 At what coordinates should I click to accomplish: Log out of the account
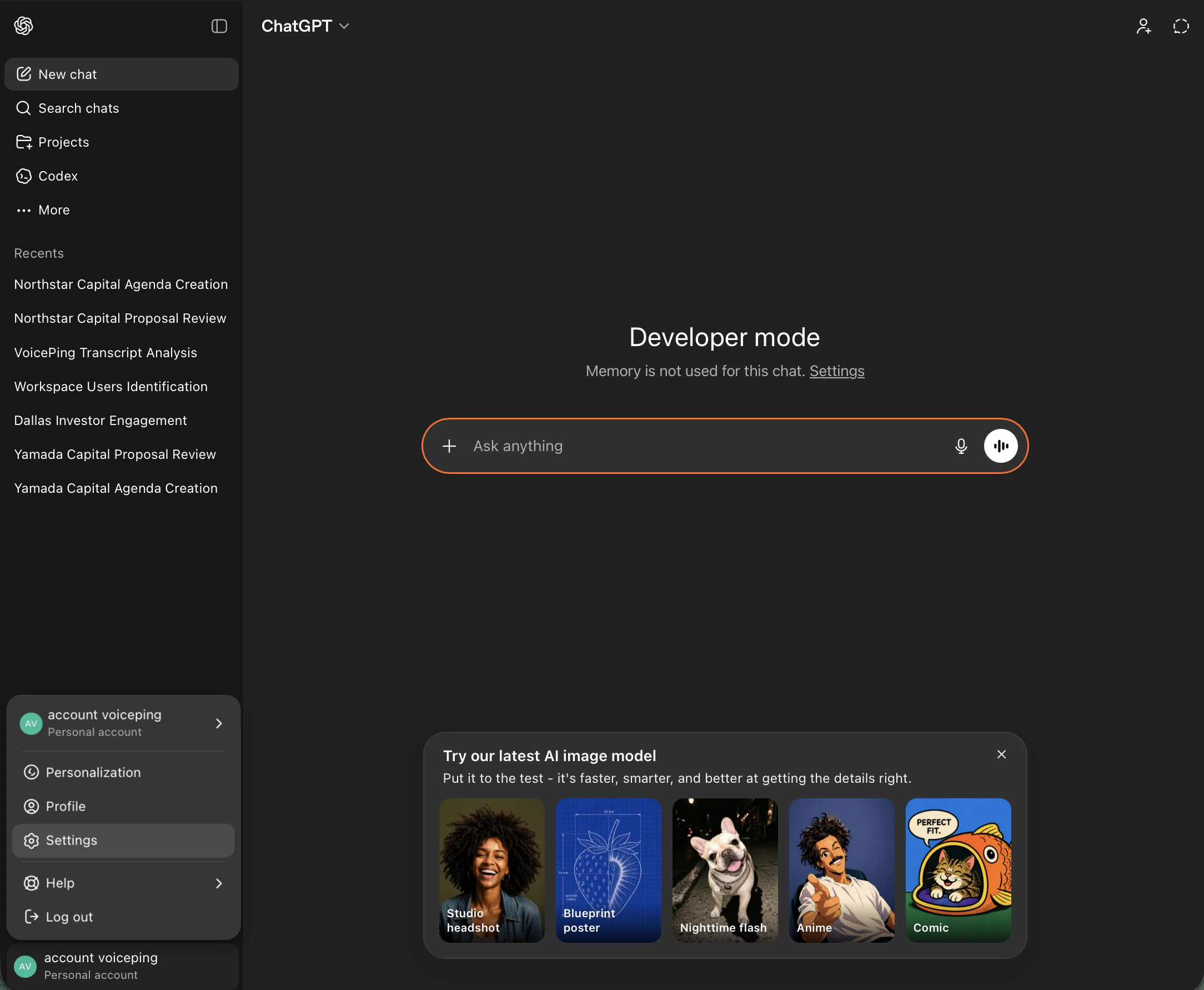[69, 917]
